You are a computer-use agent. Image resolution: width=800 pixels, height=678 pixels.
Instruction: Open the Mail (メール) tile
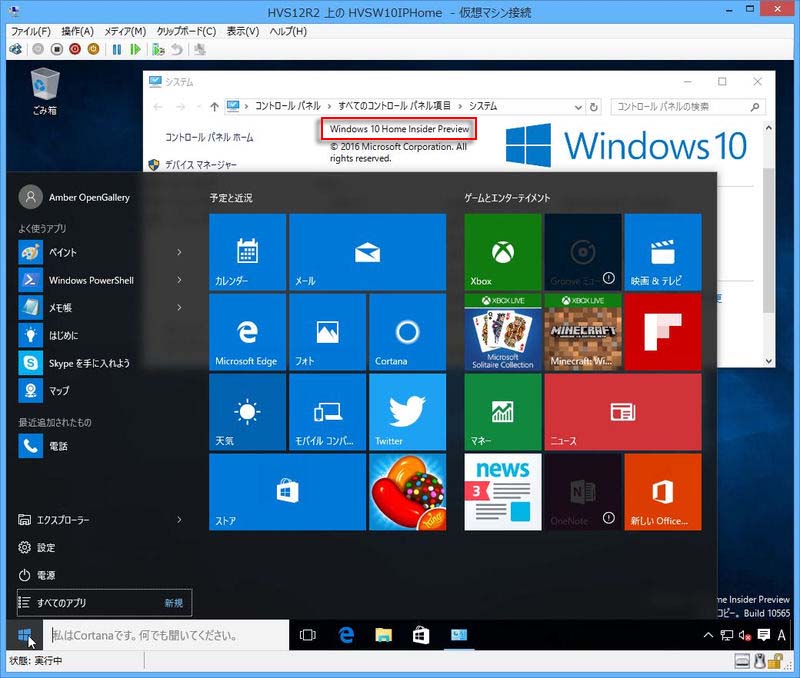tap(367, 252)
